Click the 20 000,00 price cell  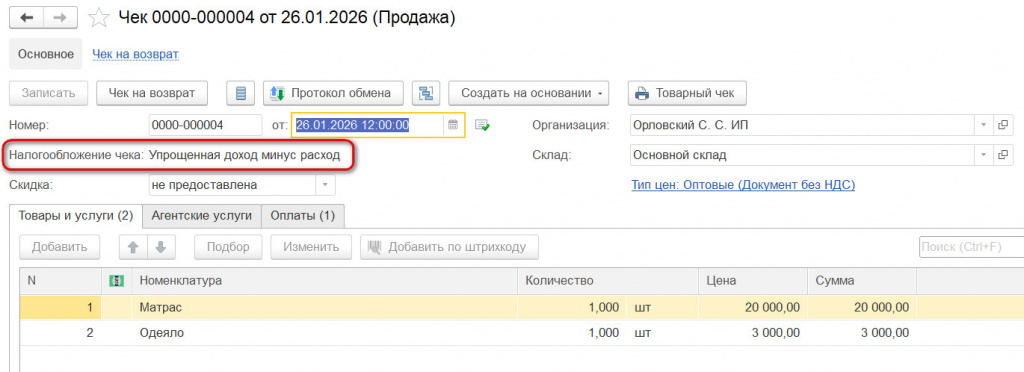pyautogui.click(x=752, y=307)
